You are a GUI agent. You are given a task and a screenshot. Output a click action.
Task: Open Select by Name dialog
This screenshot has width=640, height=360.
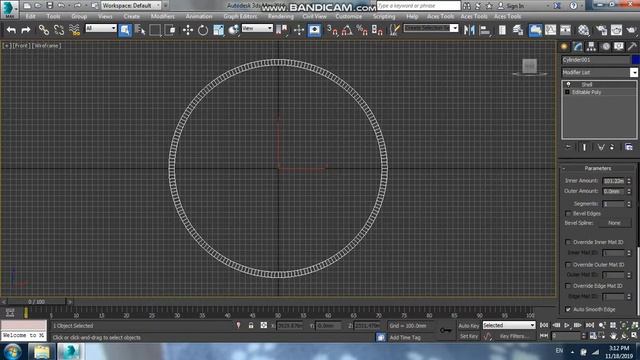(140, 30)
